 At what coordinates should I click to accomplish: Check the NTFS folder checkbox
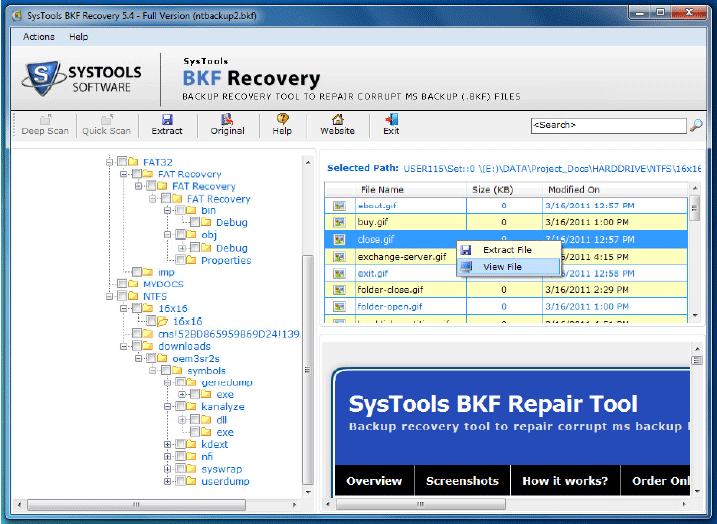(x=122, y=296)
